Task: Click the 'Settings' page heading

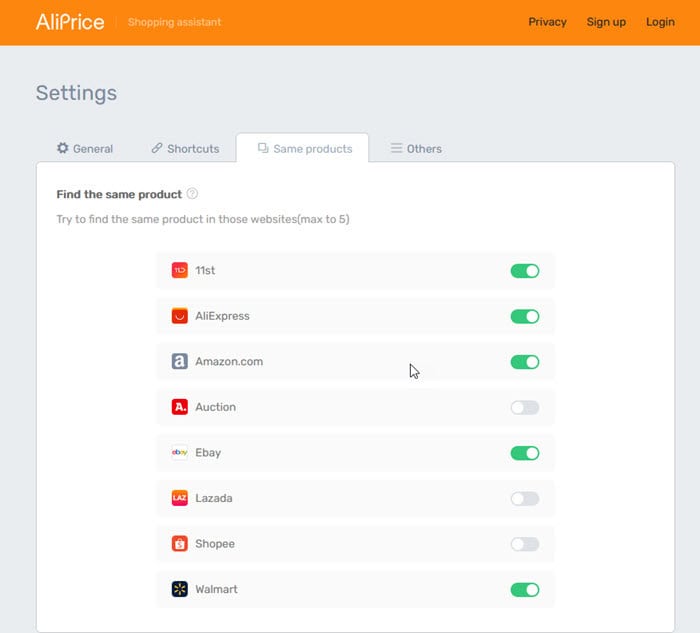Action: coord(76,93)
